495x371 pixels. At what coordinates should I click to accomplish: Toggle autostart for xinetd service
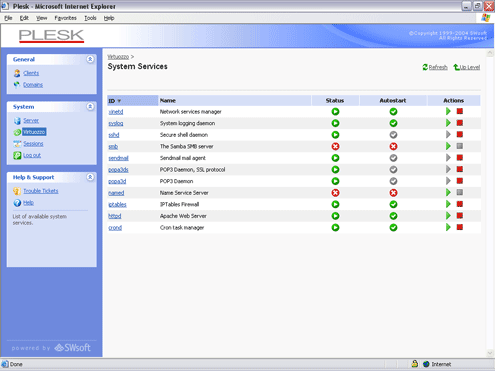click(x=393, y=112)
